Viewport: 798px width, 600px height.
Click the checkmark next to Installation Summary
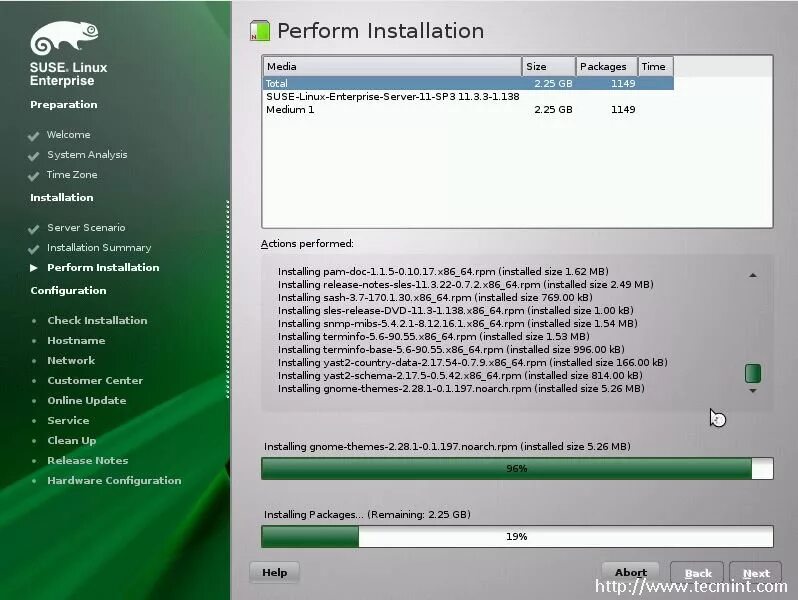coord(34,249)
